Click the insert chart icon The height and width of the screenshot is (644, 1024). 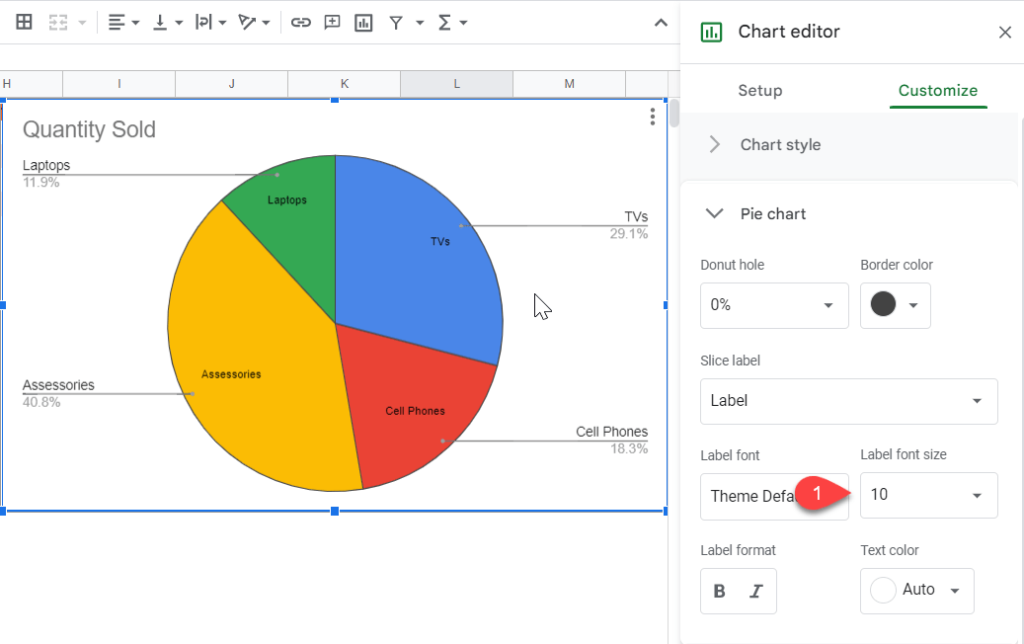[x=364, y=23]
